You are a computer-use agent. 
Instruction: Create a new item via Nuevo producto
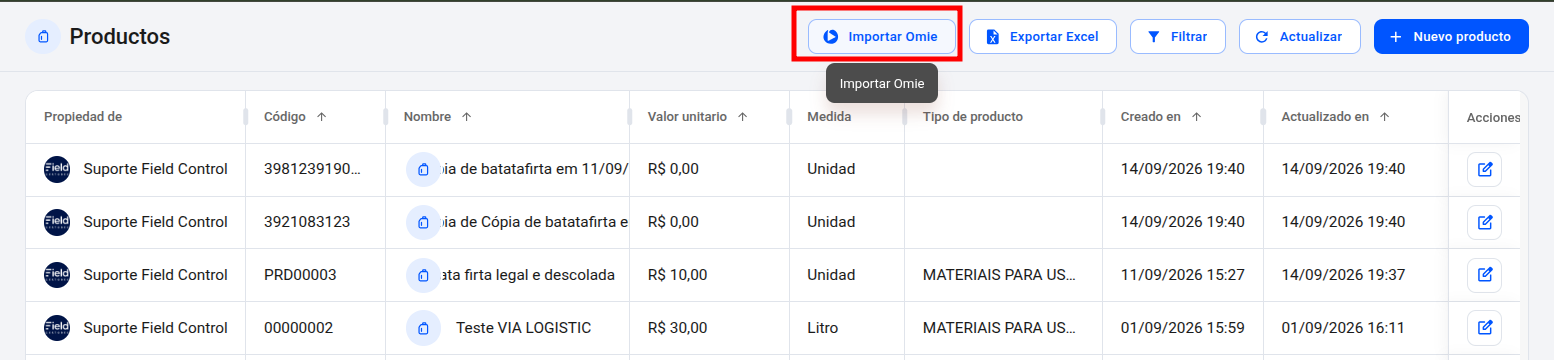(x=1451, y=36)
